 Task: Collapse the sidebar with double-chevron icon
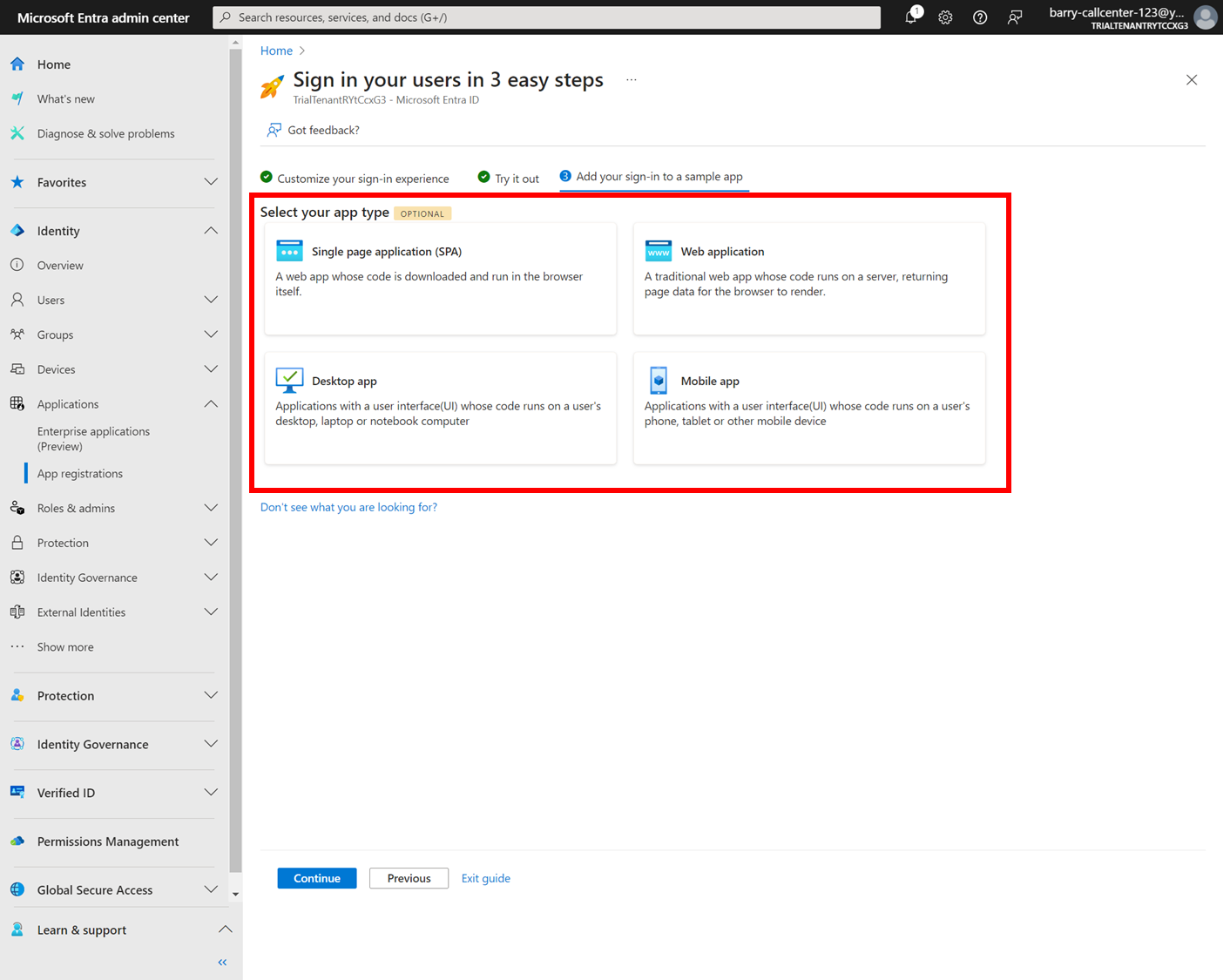coord(222,963)
